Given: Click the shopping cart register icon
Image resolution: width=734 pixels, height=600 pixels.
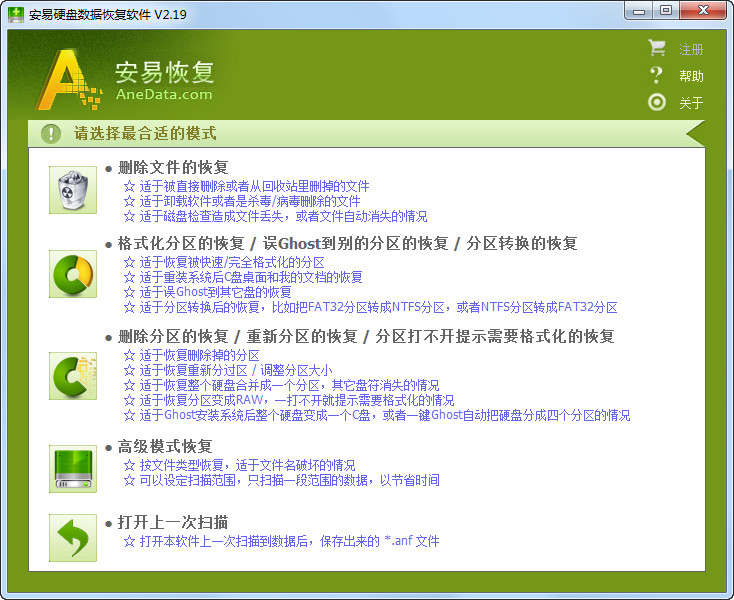Looking at the screenshot, I should tap(657, 48).
